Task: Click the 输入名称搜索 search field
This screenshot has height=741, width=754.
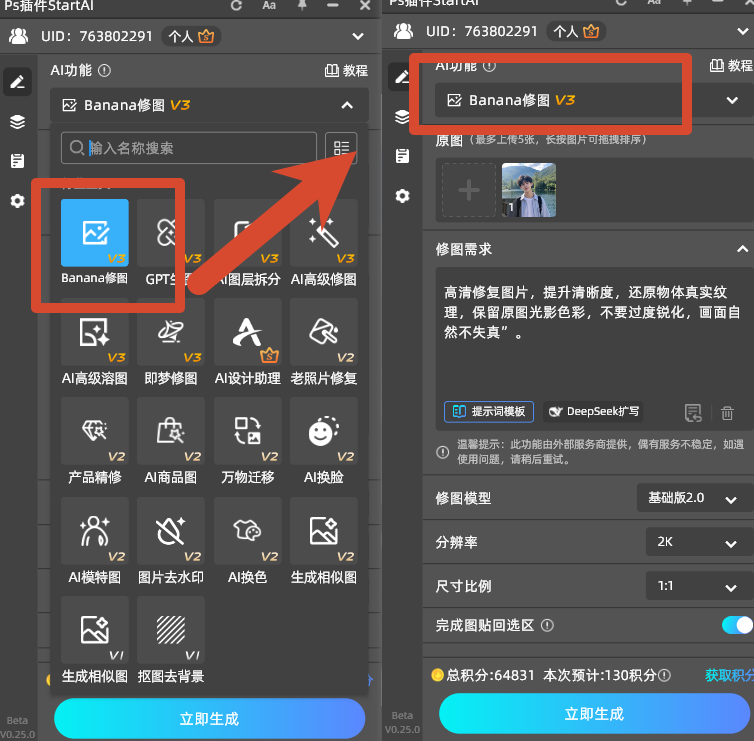Action: point(189,148)
